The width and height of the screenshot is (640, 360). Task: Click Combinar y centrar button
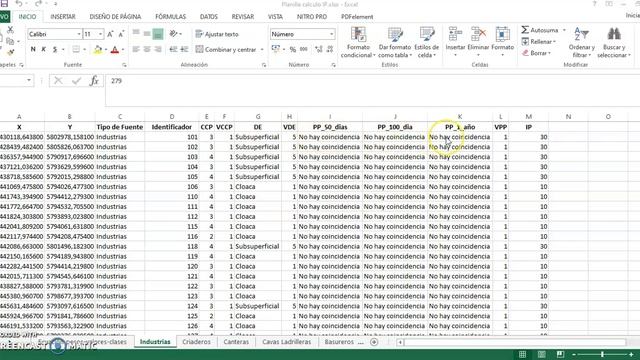(226, 49)
